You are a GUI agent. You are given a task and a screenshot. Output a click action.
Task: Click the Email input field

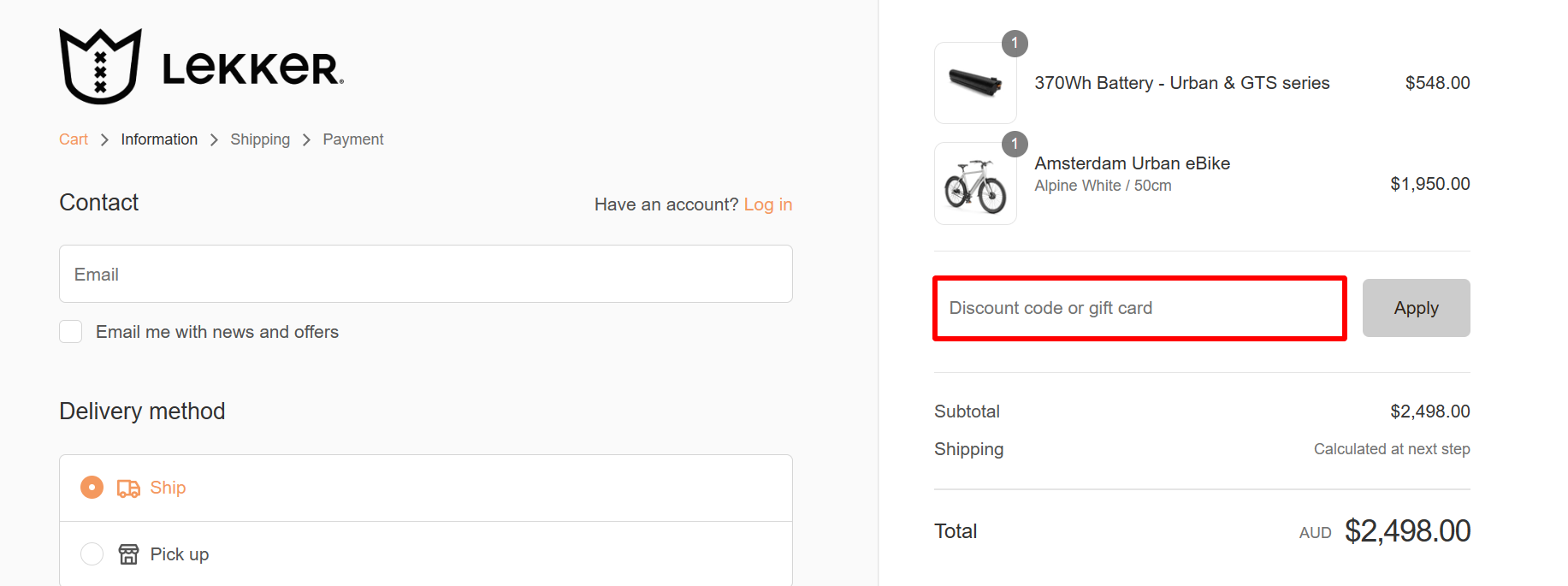coord(425,274)
